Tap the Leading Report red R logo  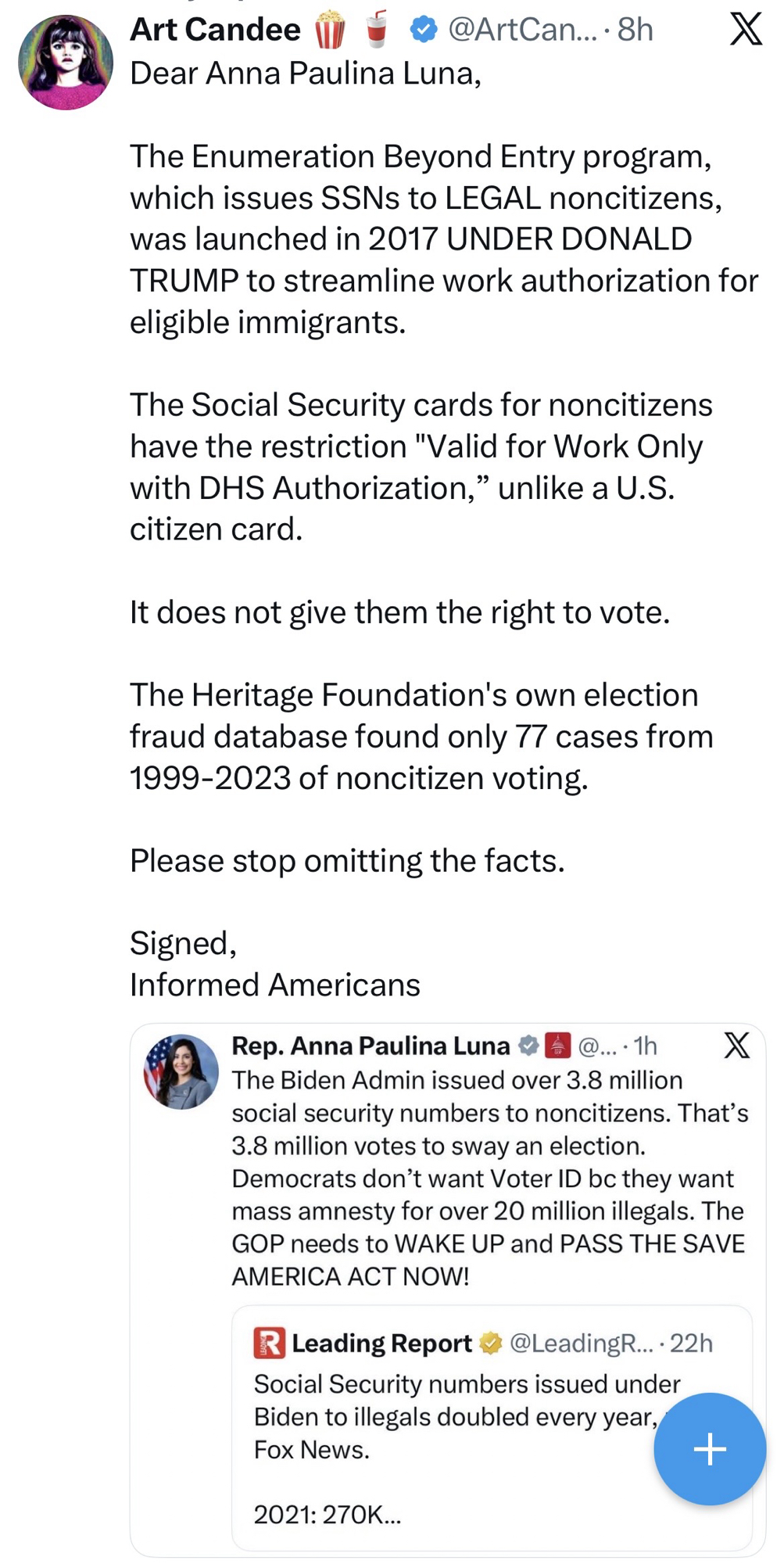(x=269, y=1343)
